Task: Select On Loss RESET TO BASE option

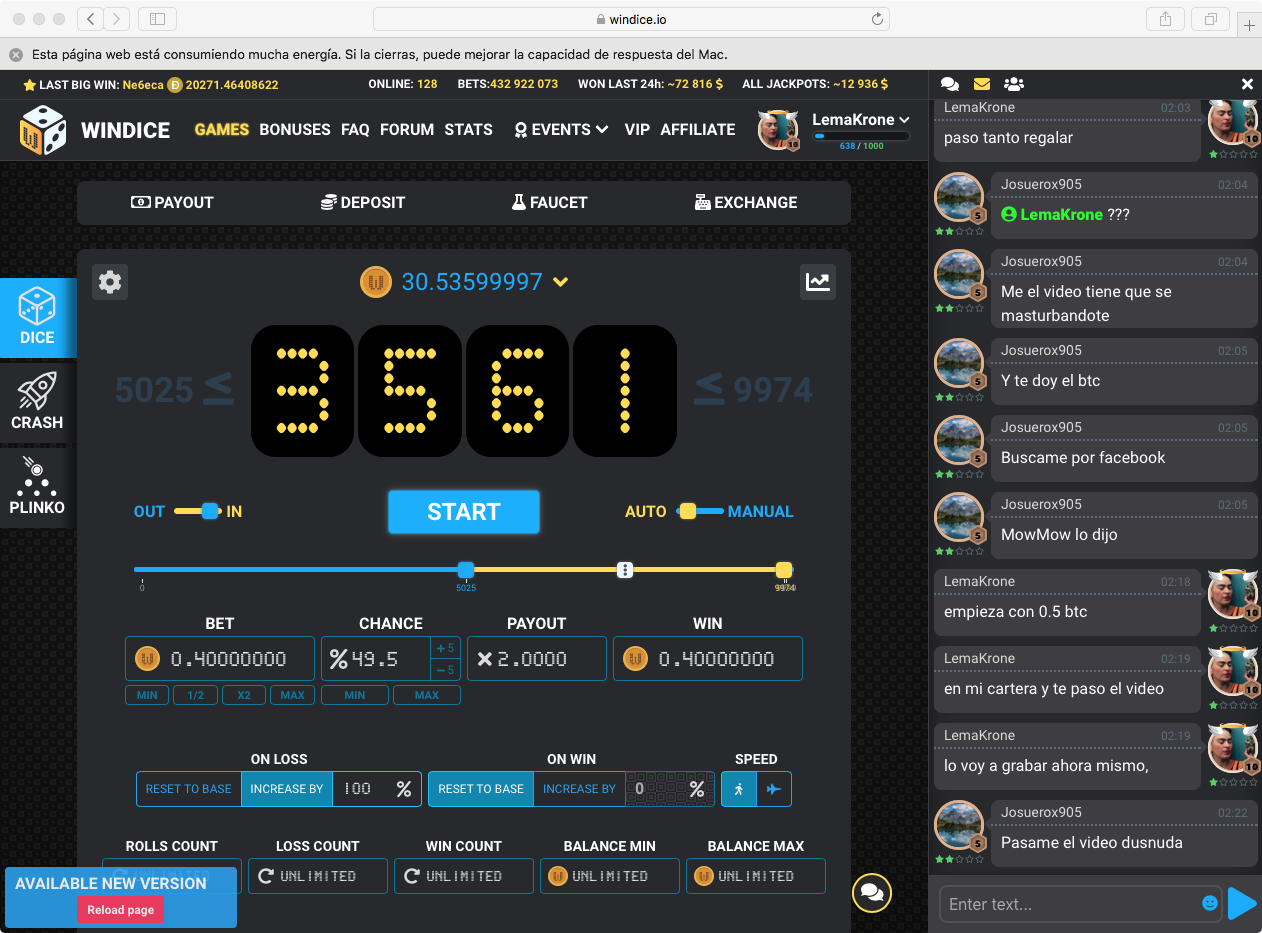Action: [189, 789]
